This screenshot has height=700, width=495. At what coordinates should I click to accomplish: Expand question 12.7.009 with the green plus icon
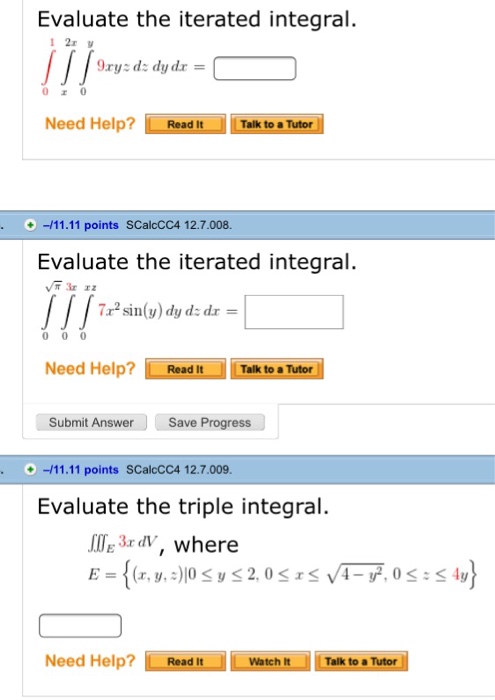pyautogui.click(x=30, y=470)
